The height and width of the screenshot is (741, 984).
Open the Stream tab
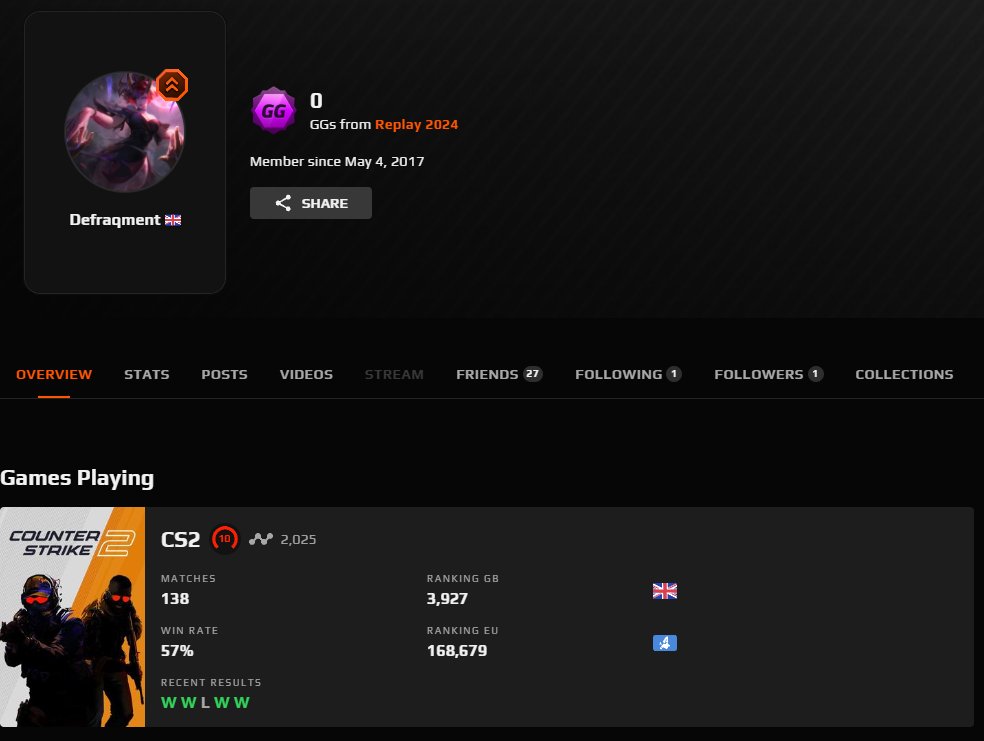click(x=394, y=375)
